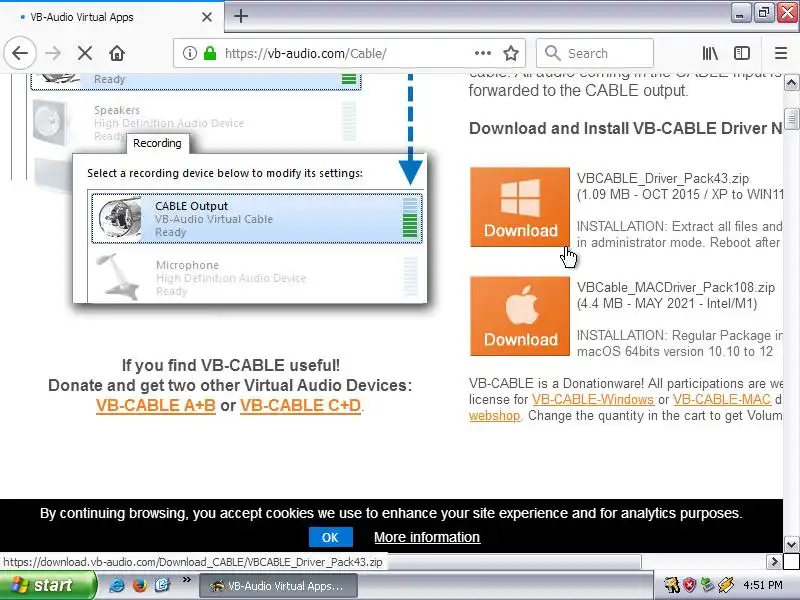Click the Recording tab in the illustration
800x600 pixels.
pos(157,143)
